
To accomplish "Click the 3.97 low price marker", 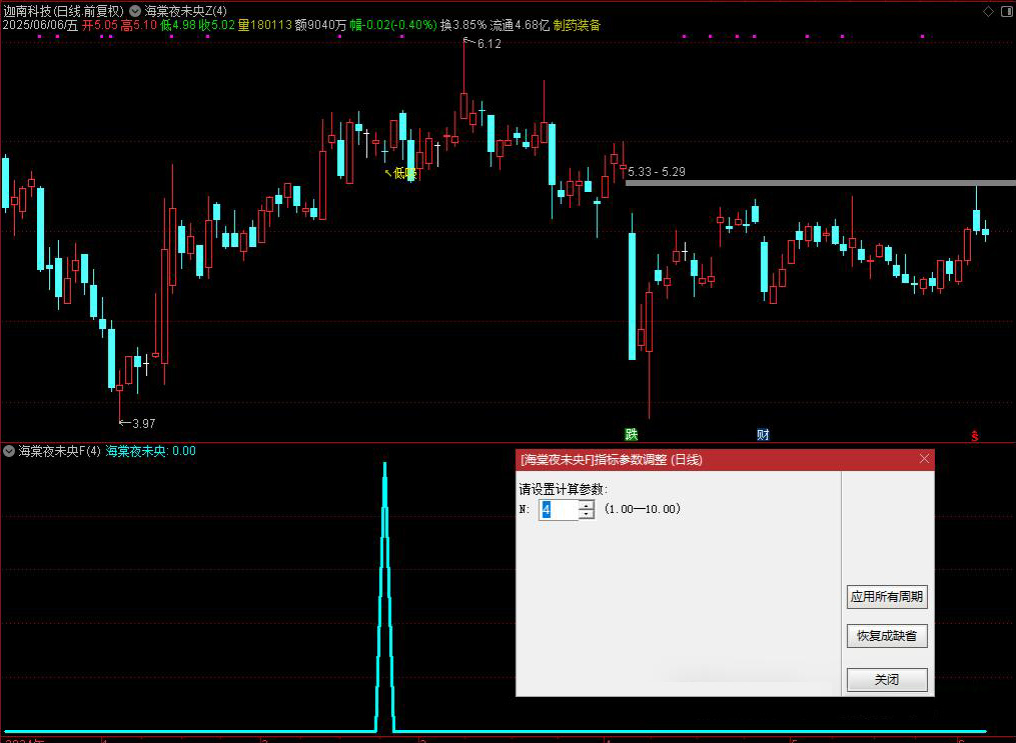I will click(x=142, y=423).
